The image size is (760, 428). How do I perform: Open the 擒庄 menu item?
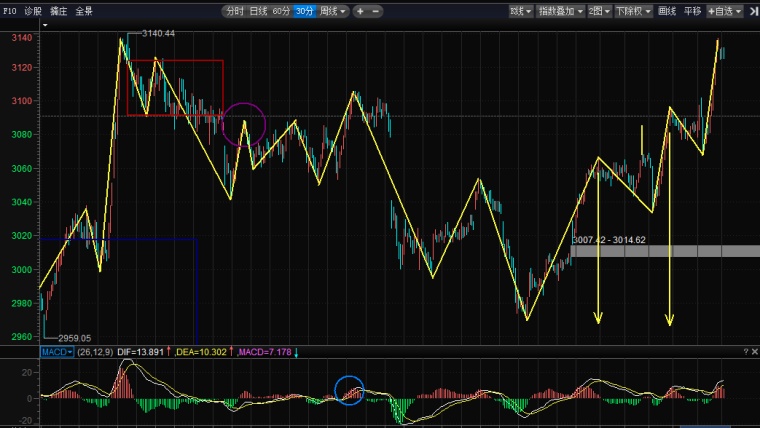tap(59, 11)
